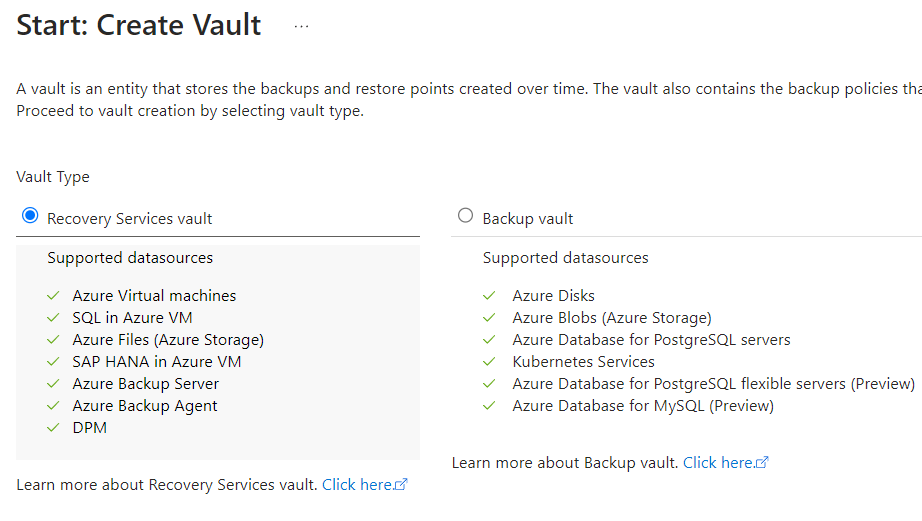Click the Recovery Services vault label text
The height and width of the screenshot is (521, 922).
(x=130, y=219)
